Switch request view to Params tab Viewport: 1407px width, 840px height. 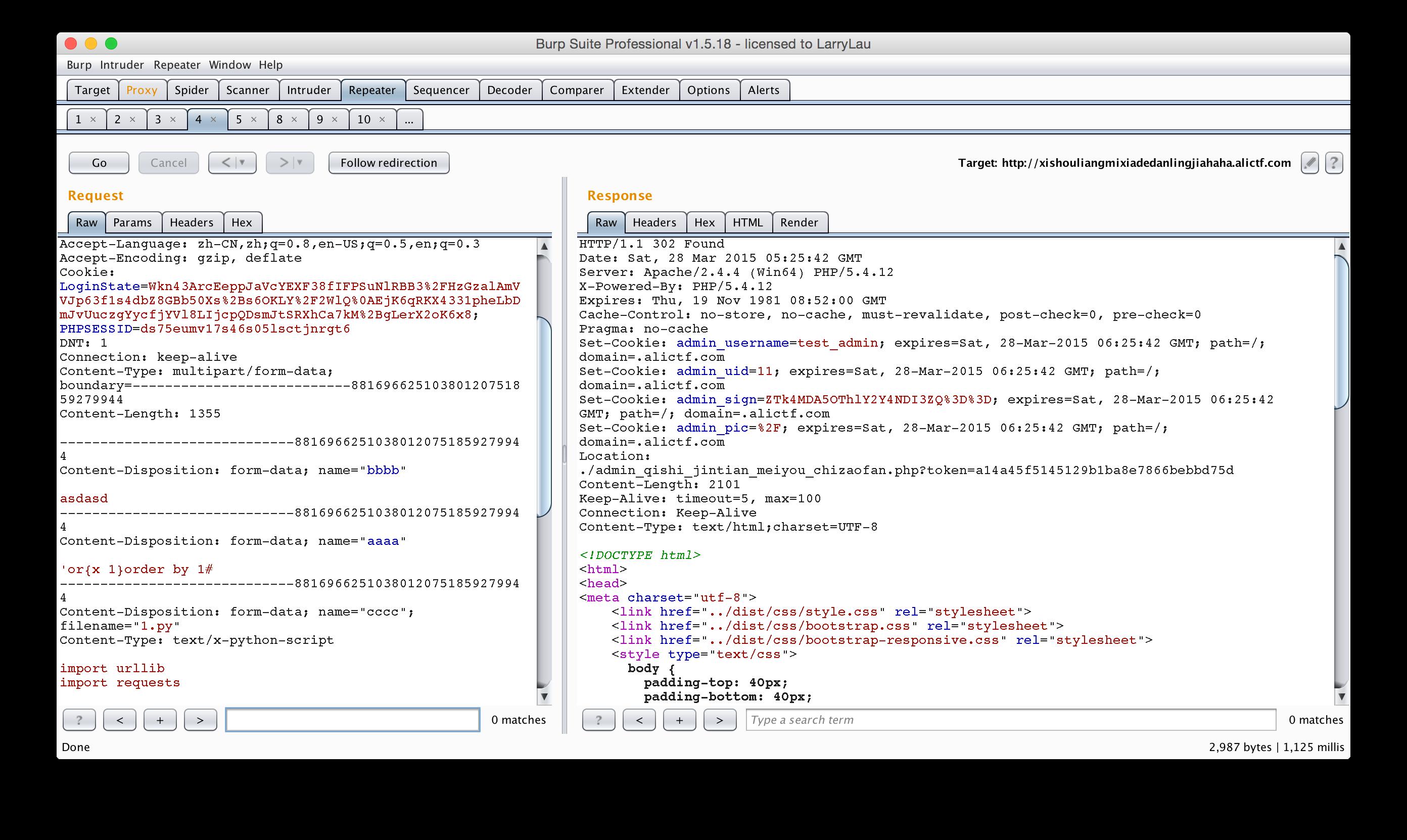click(x=132, y=222)
